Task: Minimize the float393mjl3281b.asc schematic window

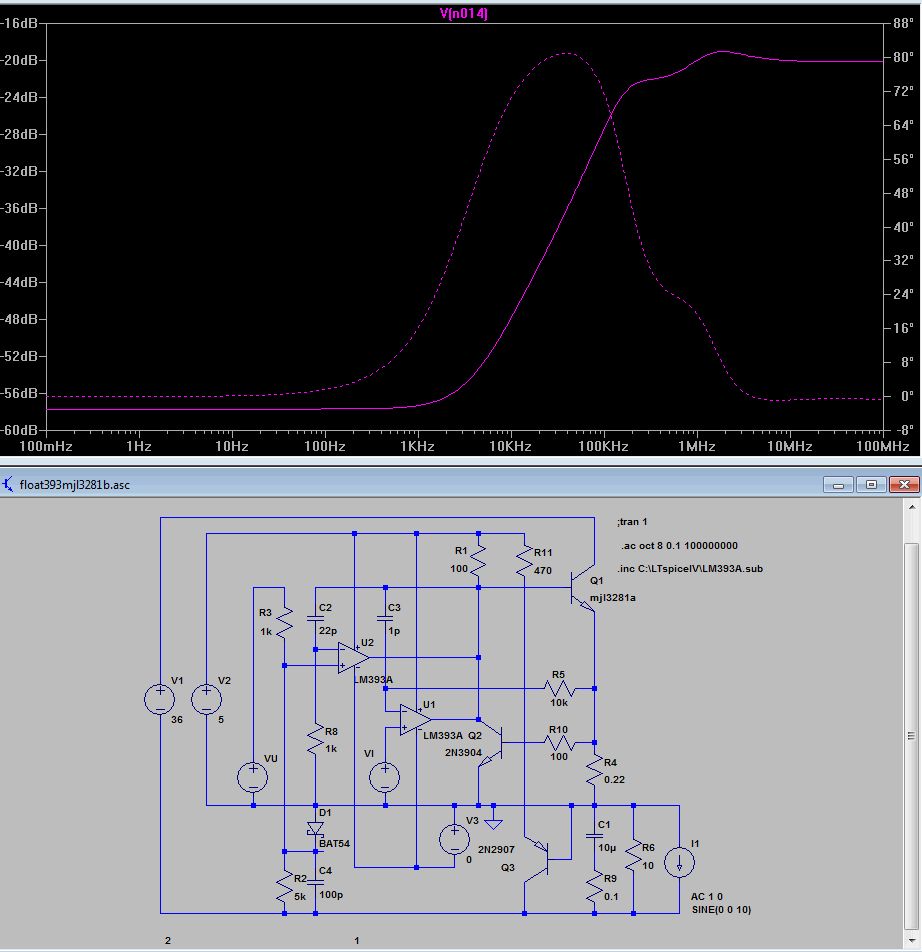Action: coord(841,485)
